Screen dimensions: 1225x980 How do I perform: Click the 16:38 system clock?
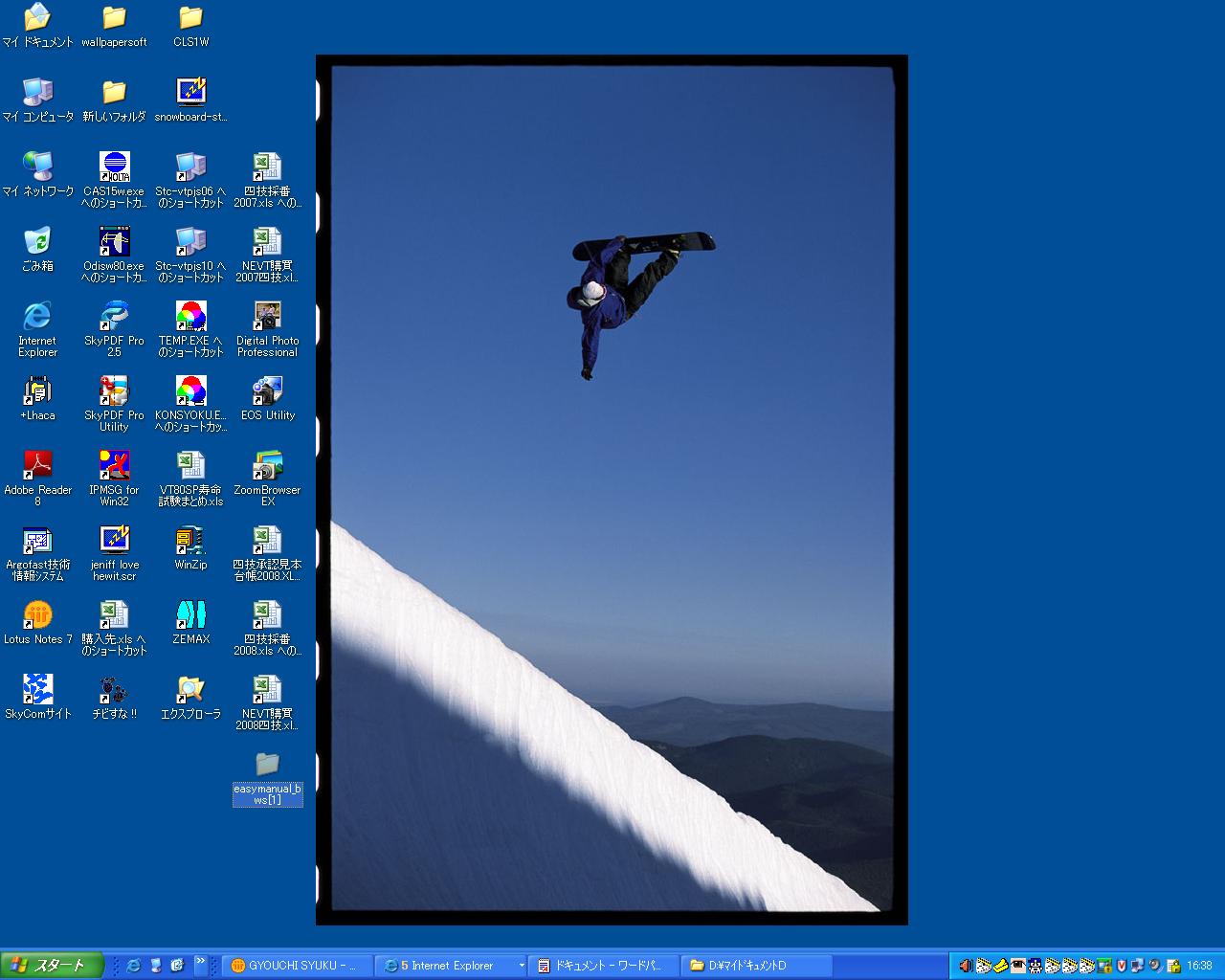1200,966
